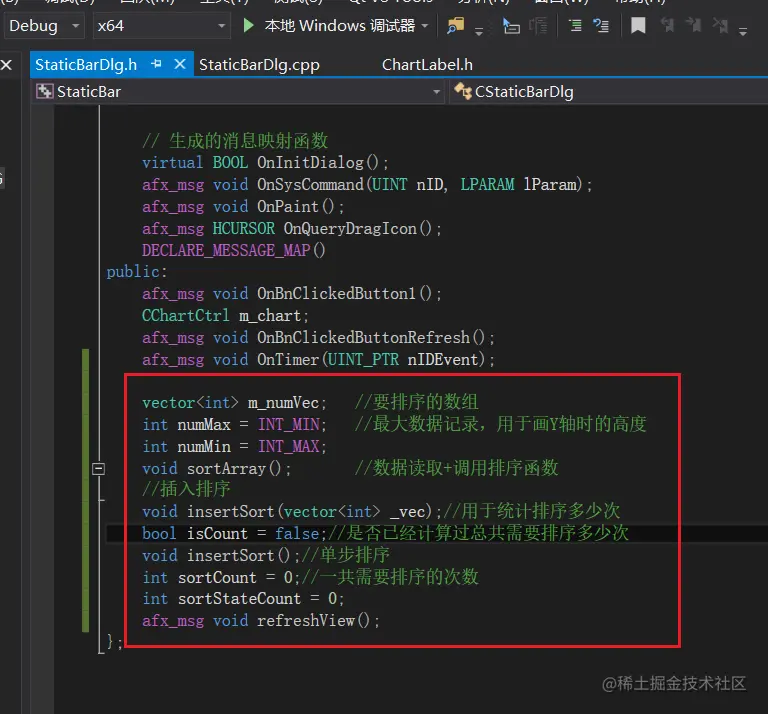Image resolution: width=768 pixels, height=714 pixels.
Task: Click the refreshView function name
Action: 306,621
